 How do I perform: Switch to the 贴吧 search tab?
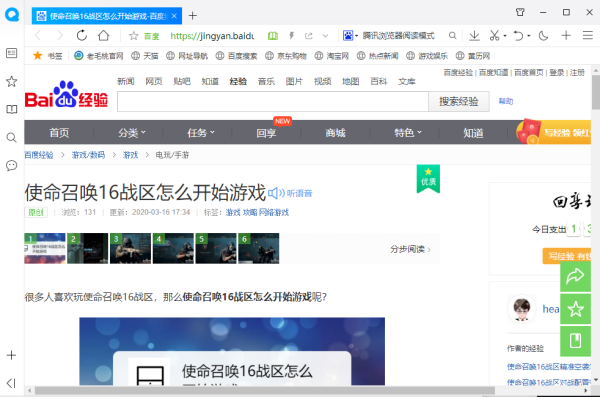pyautogui.click(x=182, y=81)
